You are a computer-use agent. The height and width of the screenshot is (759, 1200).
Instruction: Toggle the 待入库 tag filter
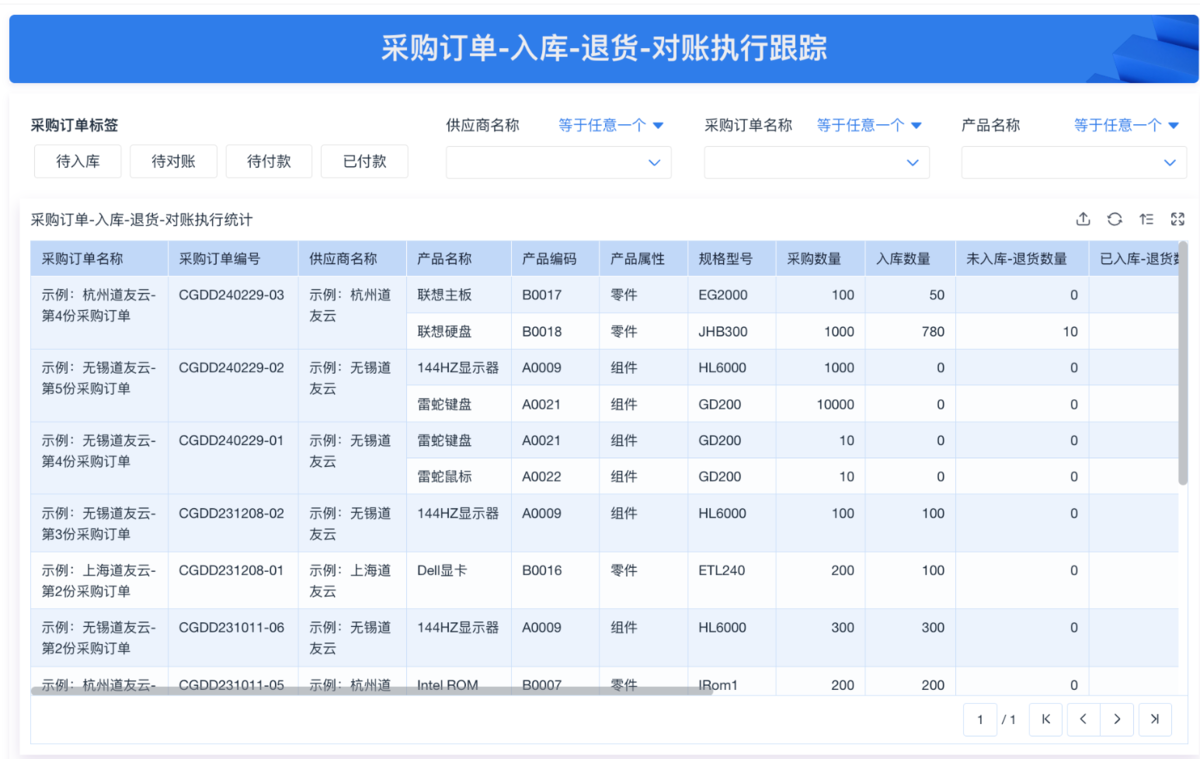pos(78,161)
